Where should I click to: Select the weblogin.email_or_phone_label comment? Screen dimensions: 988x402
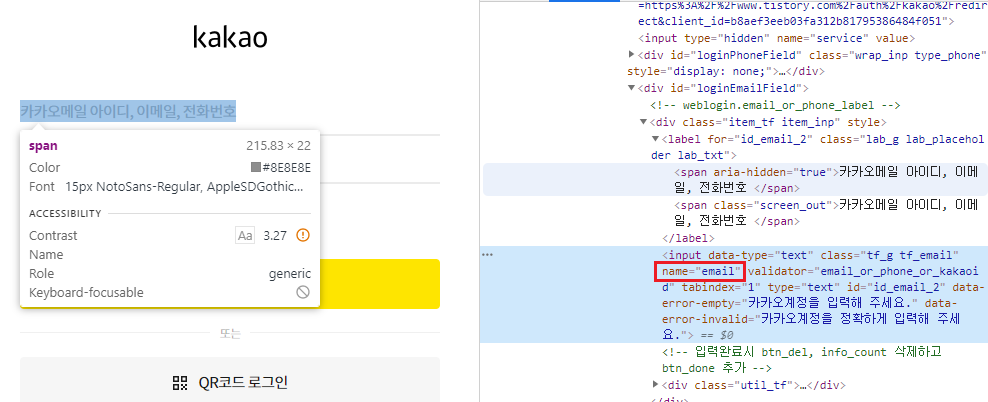[775, 105]
